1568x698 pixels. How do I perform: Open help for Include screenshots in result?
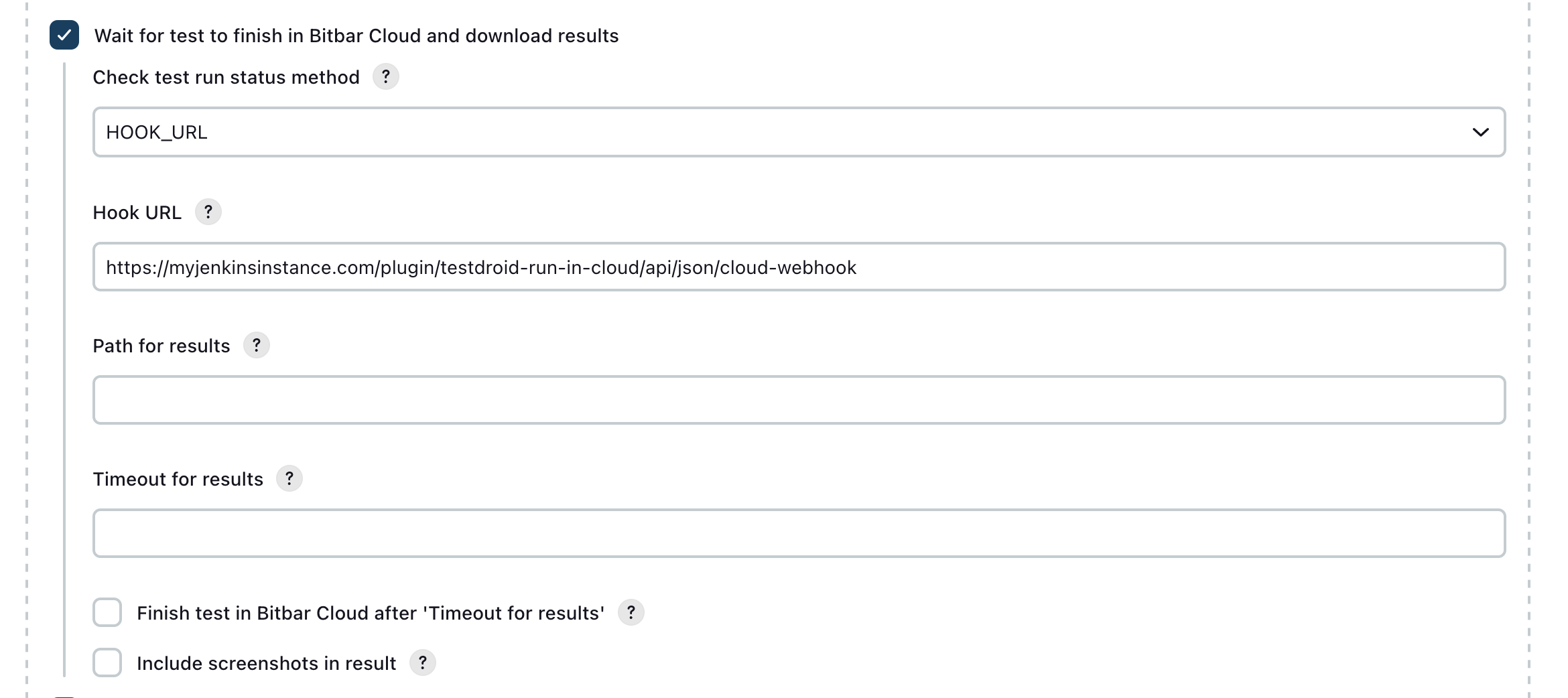pos(423,663)
